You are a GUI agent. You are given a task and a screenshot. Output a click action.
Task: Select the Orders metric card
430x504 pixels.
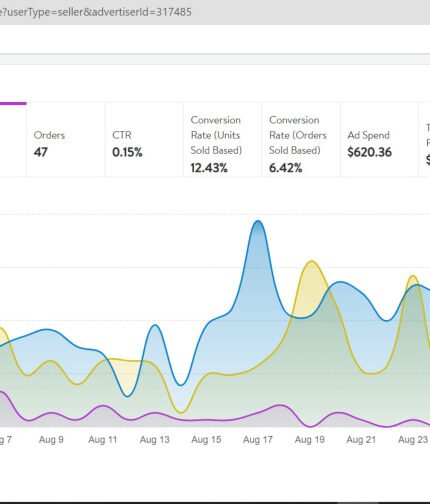66,139
